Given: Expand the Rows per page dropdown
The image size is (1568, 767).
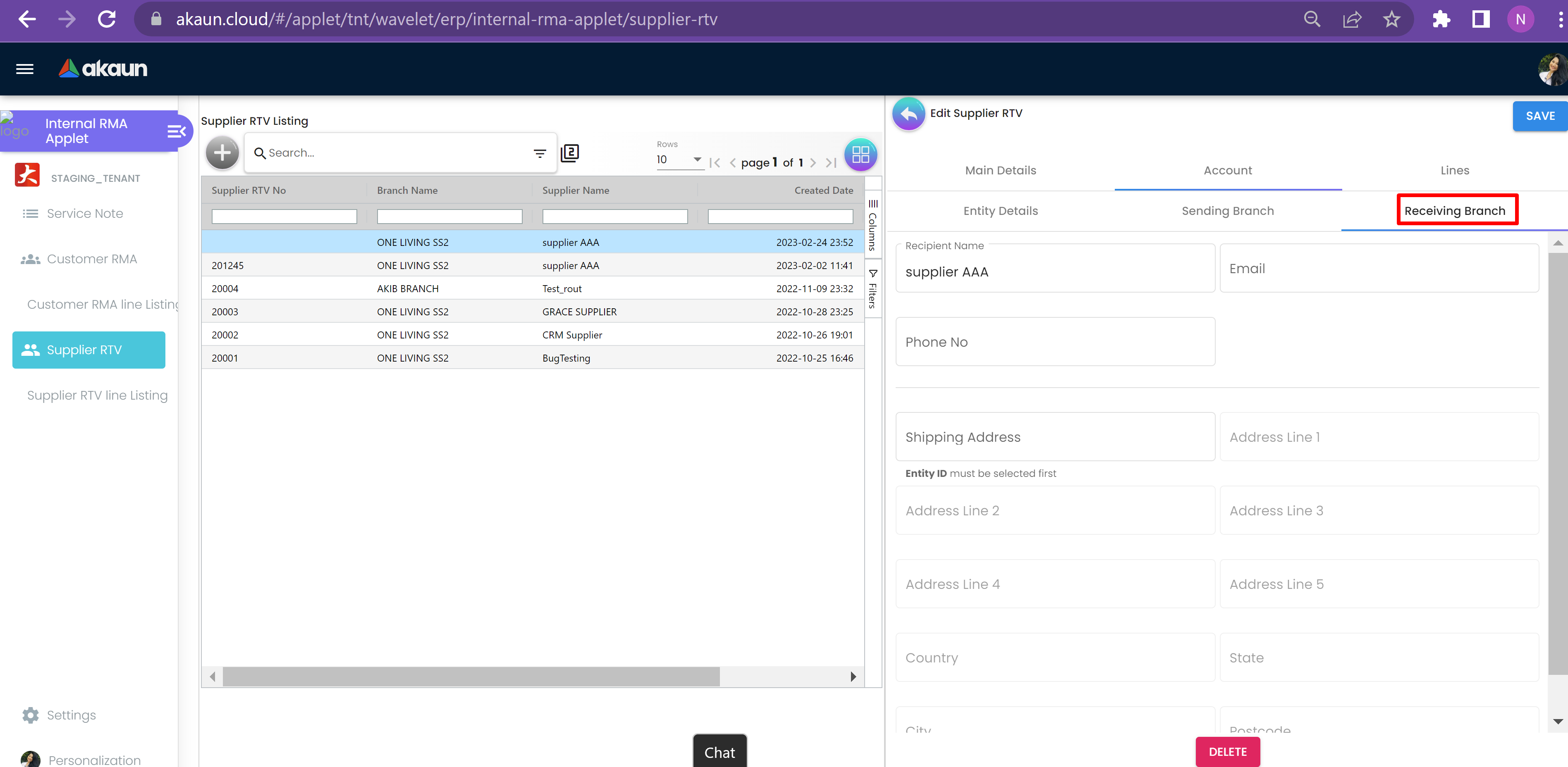Looking at the screenshot, I should point(679,160).
